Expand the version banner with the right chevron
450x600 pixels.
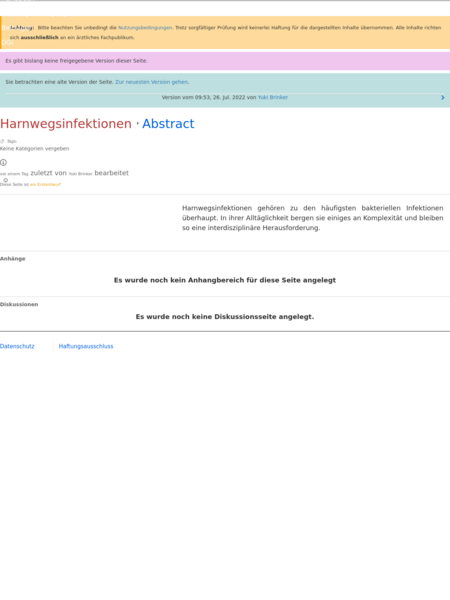pyautogui.click(x=443, y=98)
